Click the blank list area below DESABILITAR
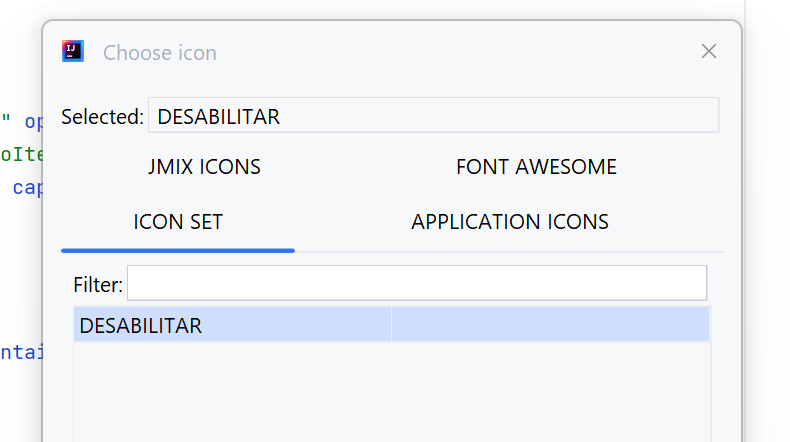The image size is (790, 442). click(391, 392)
